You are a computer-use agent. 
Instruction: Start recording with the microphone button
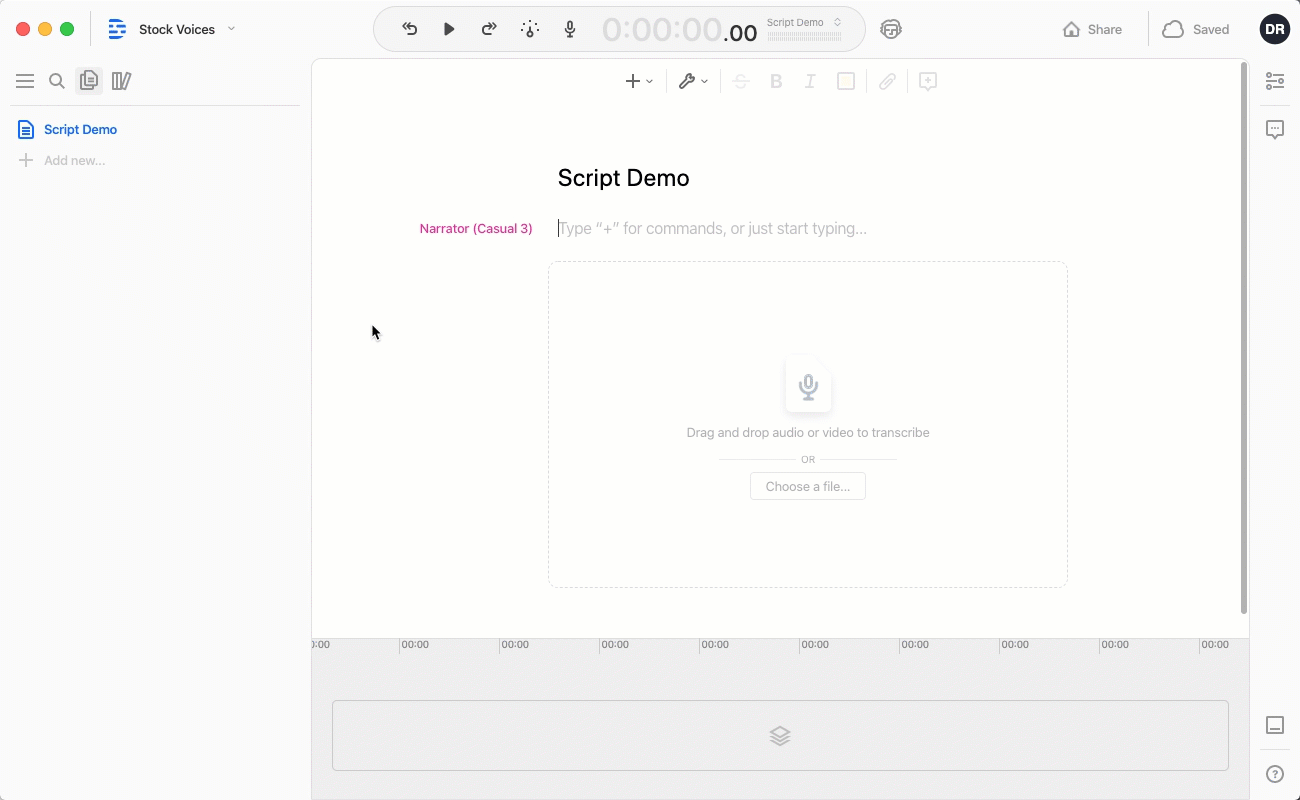570,29
